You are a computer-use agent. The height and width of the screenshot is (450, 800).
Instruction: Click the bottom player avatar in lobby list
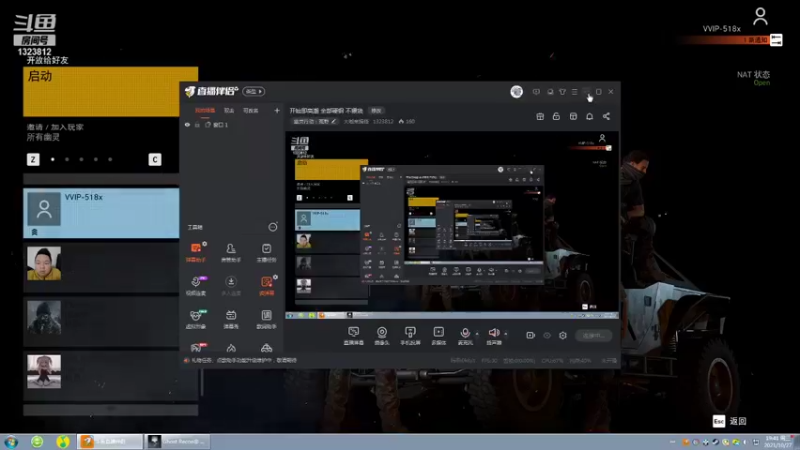pyautogui.click(x=44, y=371)
